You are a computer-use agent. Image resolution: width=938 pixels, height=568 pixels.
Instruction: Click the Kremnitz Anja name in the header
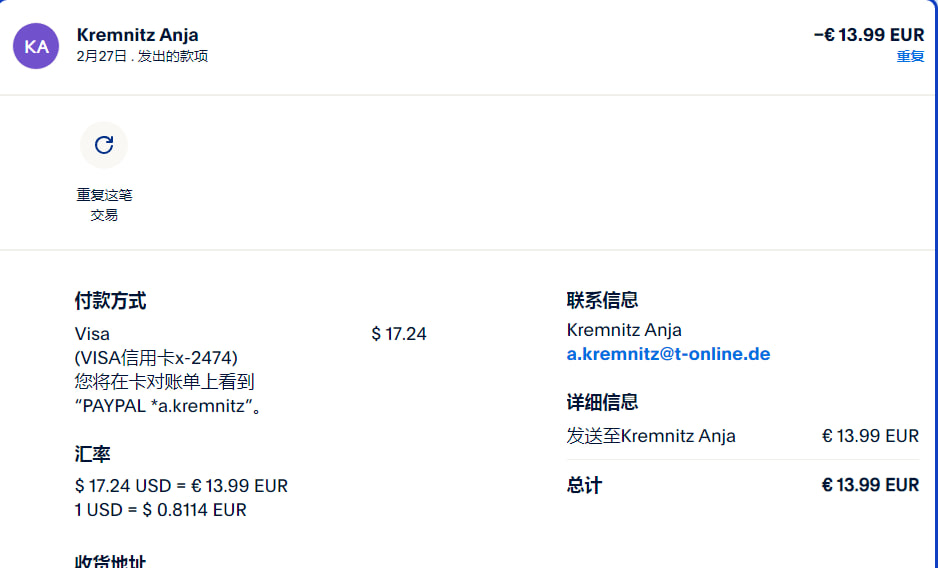point(137,35)
